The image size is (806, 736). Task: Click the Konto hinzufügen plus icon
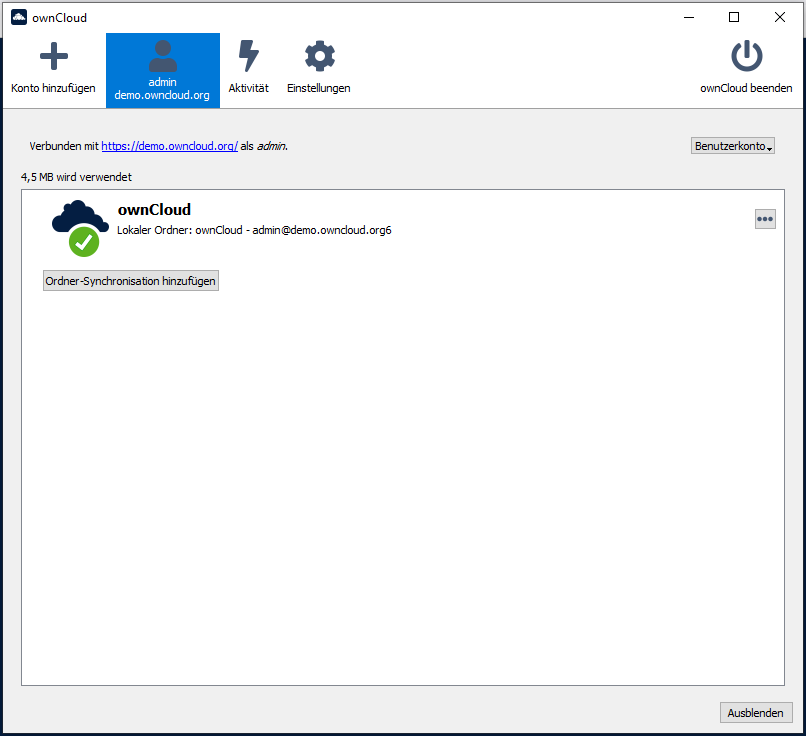[53, 57]
